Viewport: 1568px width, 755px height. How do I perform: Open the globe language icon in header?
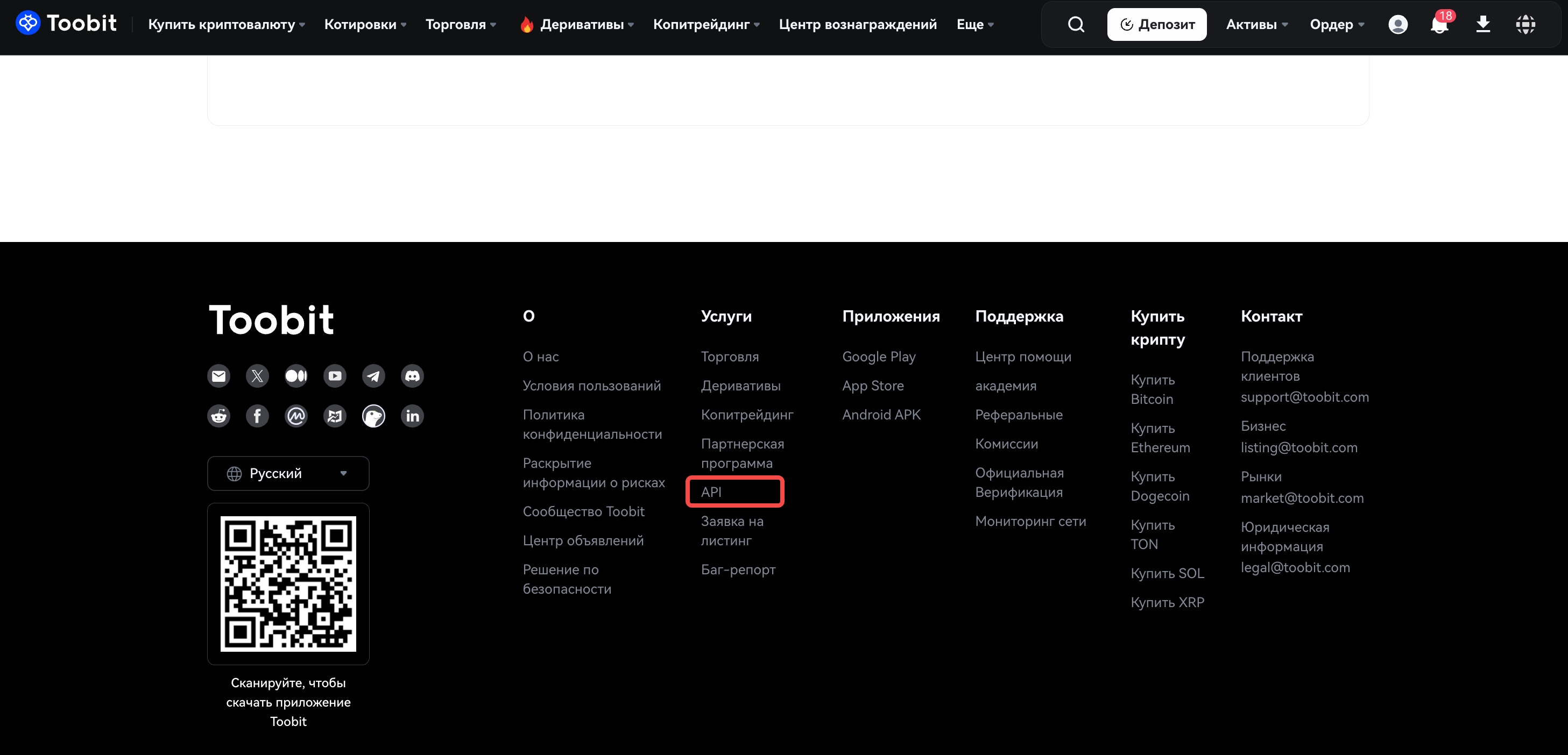tap(1525, 24)
